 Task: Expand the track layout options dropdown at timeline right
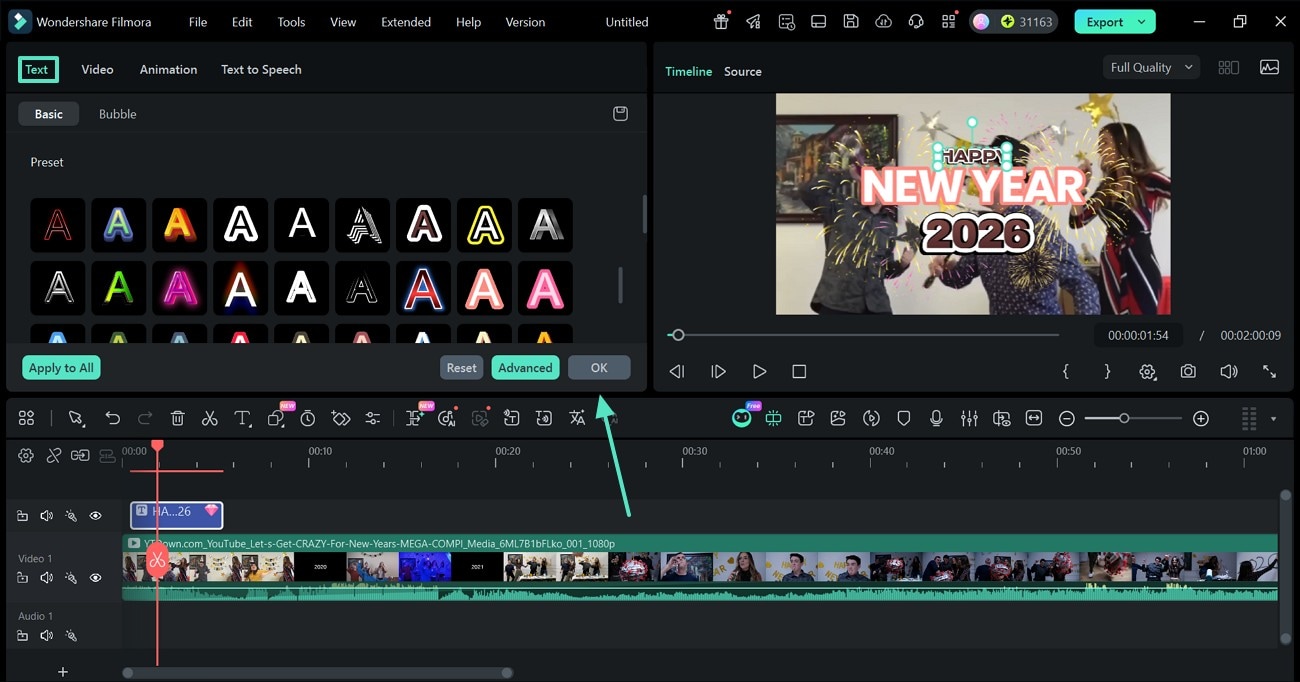tap(1274, 418)
